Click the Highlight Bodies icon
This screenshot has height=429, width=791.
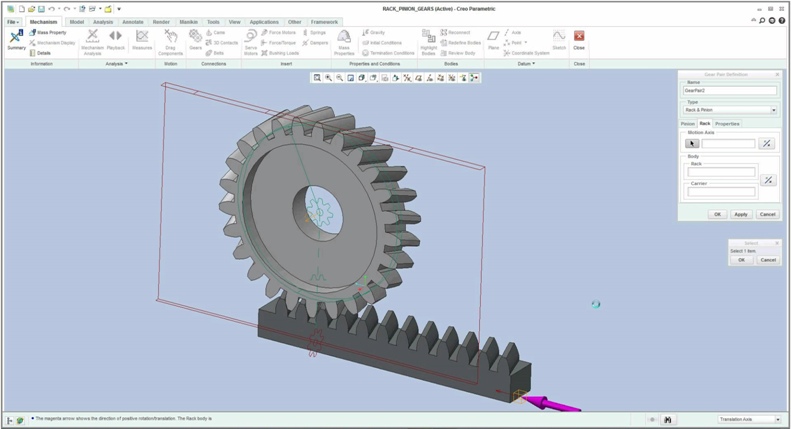coord(428,38)
